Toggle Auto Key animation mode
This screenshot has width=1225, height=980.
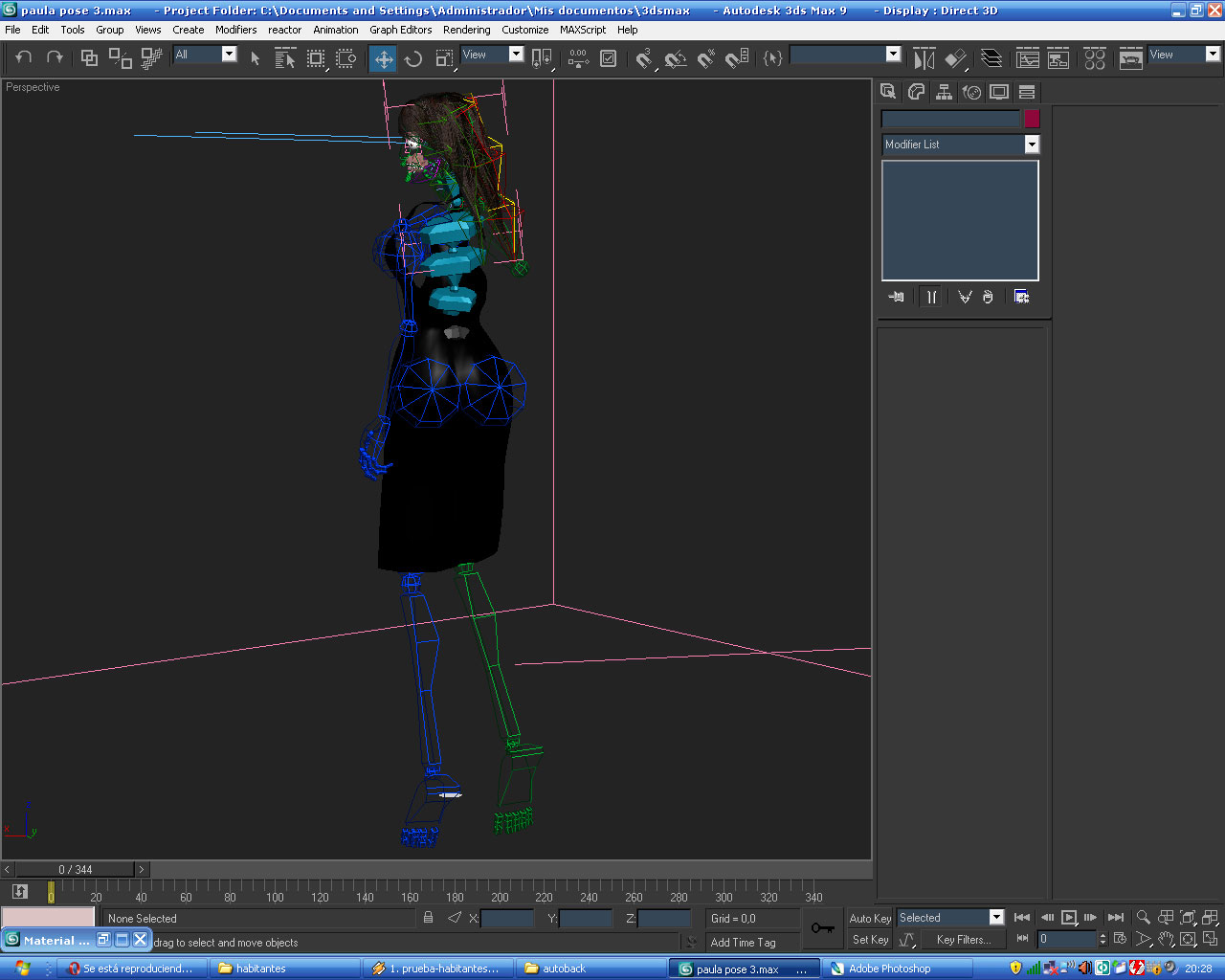869,918
